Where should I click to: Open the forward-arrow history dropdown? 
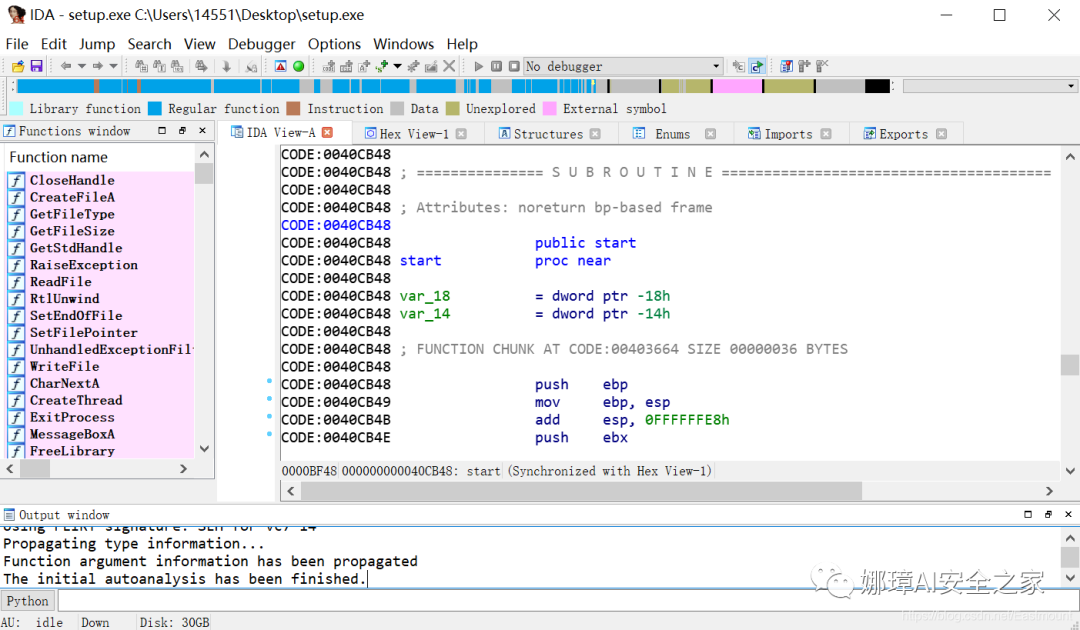[x=114, y=66]
